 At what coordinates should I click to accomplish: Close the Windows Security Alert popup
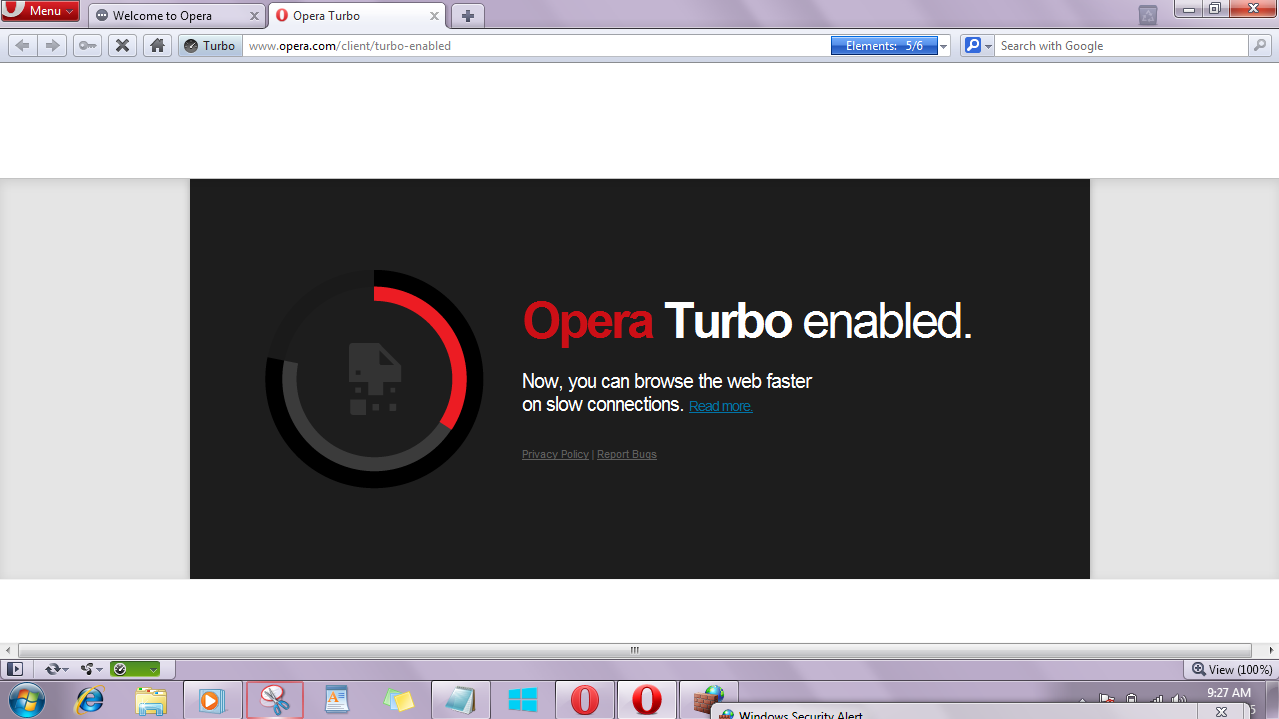point(1221,712)
